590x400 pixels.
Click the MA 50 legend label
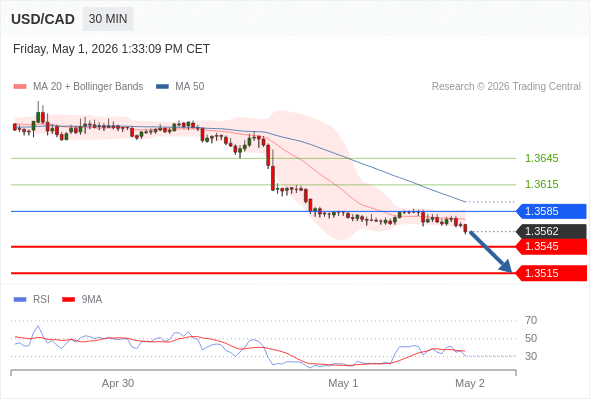[x=190, y=87]
